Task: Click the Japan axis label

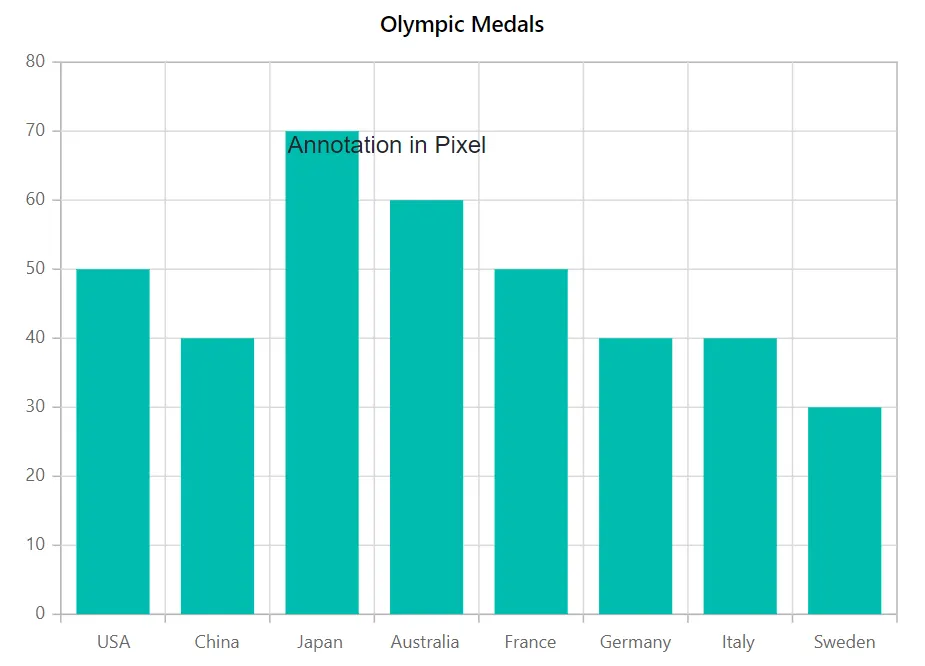Action: [320, 642]
